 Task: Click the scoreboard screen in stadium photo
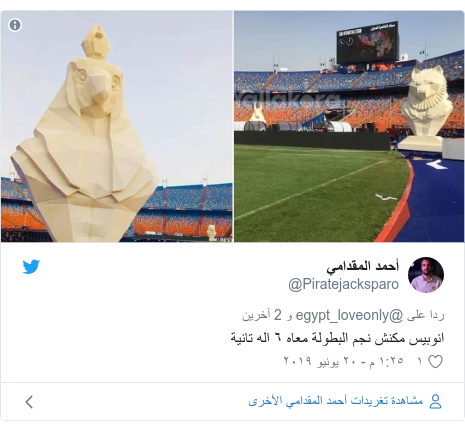[x=368, y=44]
